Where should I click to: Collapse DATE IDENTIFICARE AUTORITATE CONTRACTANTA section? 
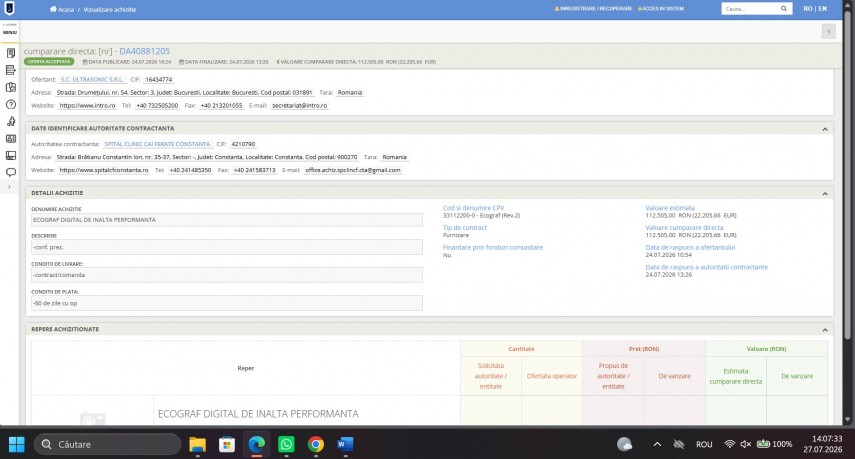[824, 129]
